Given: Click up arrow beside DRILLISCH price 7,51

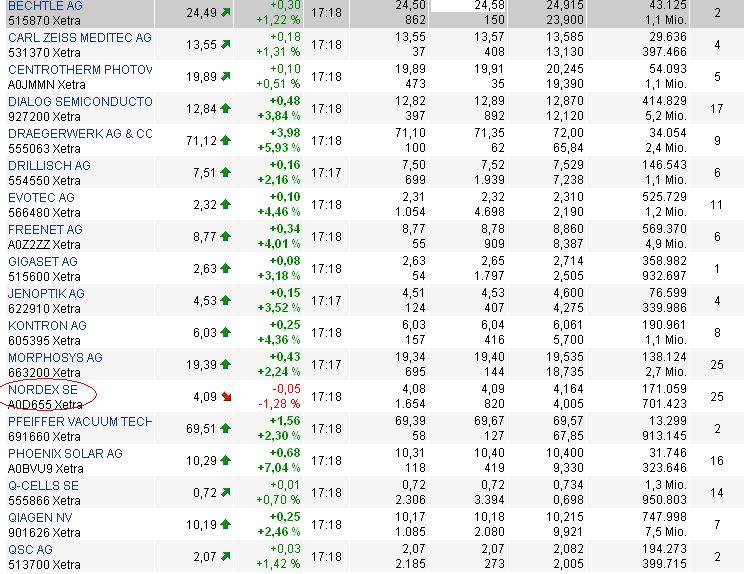Looking at the screenshot, I should [x=226, y=172].
